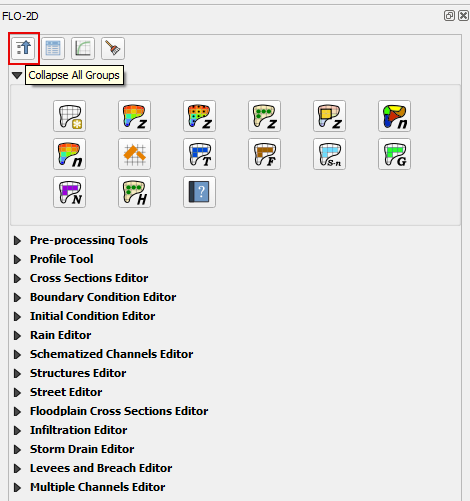This screenshot has height=501, width=470.
Task: Click the green cells G gutter icon
Action: (395, 154)
